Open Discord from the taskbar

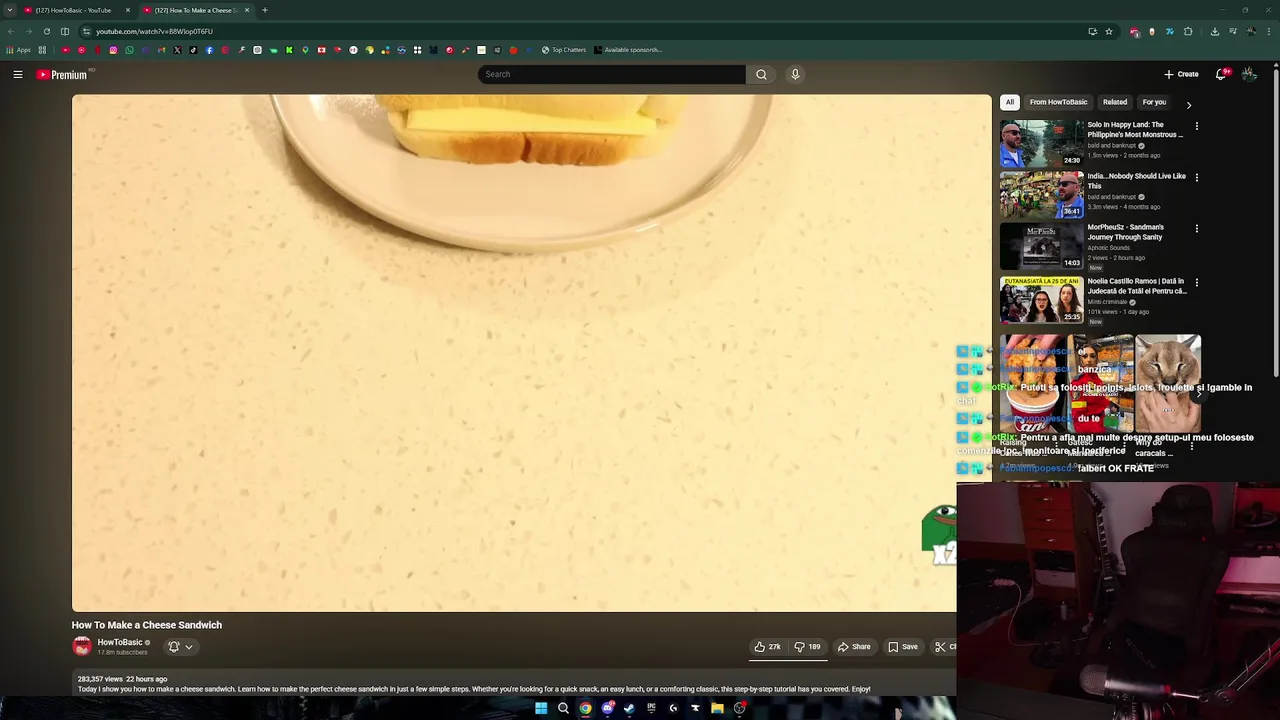coord(607,708)
